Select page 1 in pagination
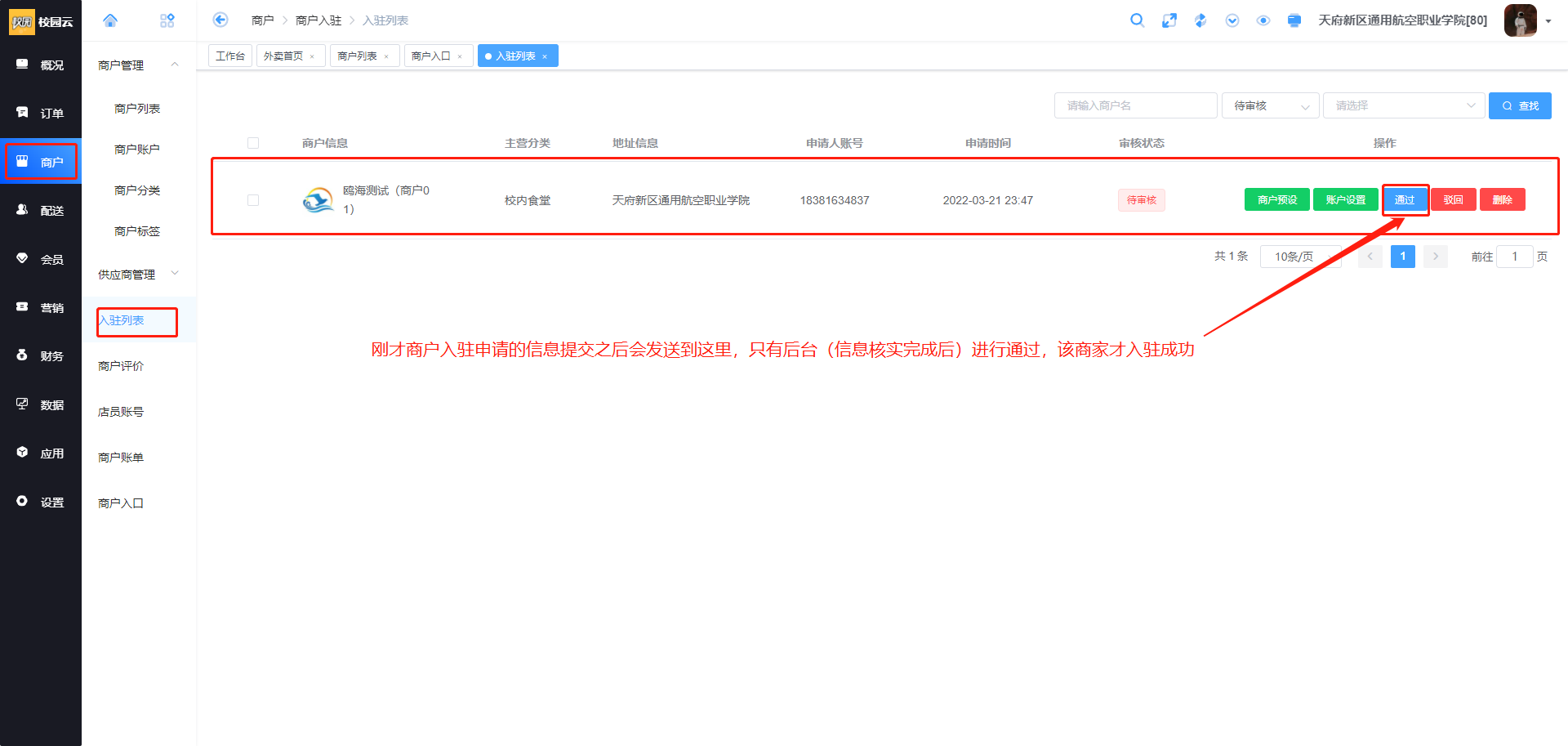1568x746 pixels. click(x=1403, y=257)
